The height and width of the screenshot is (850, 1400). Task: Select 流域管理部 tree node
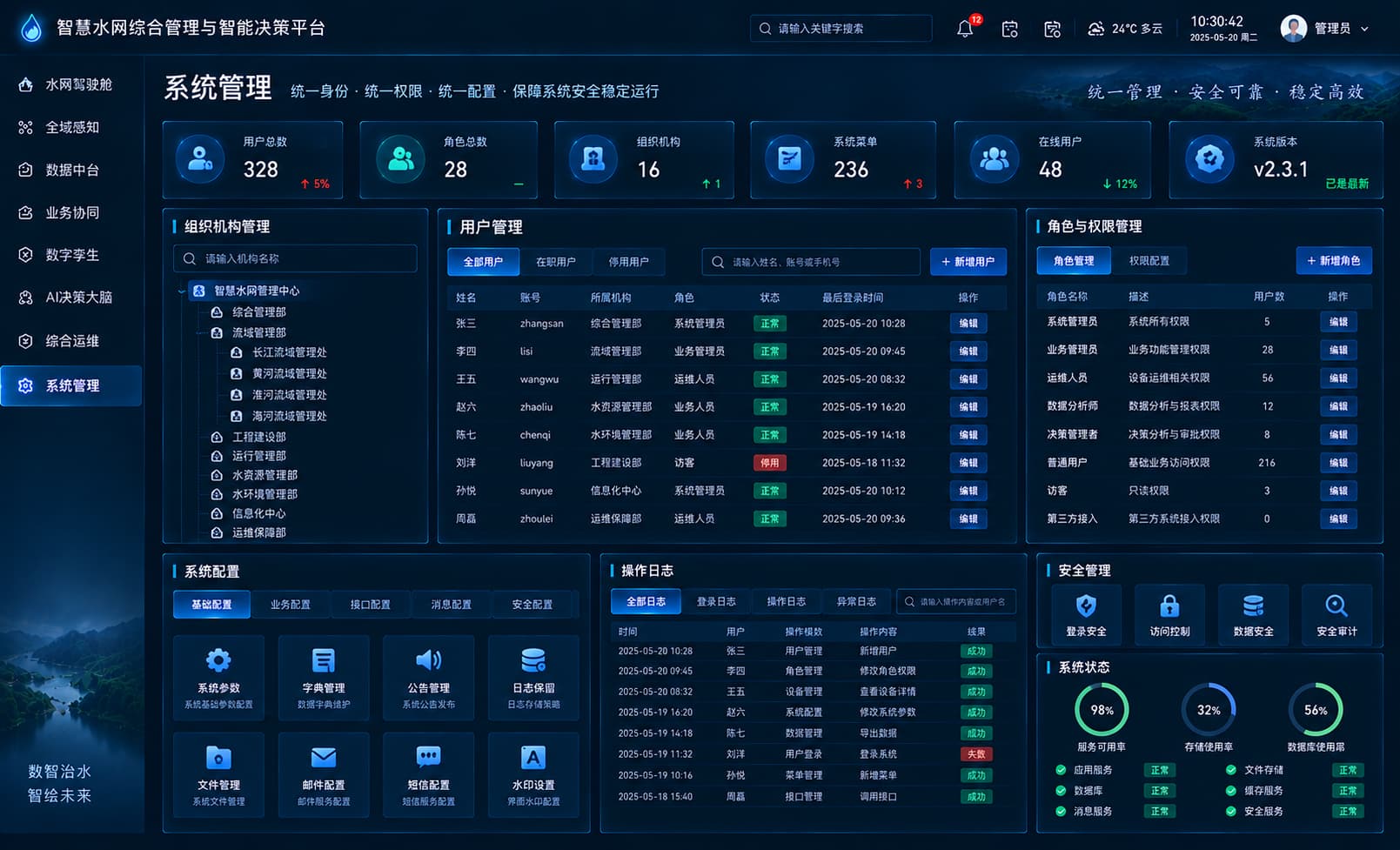coord(258,332)
